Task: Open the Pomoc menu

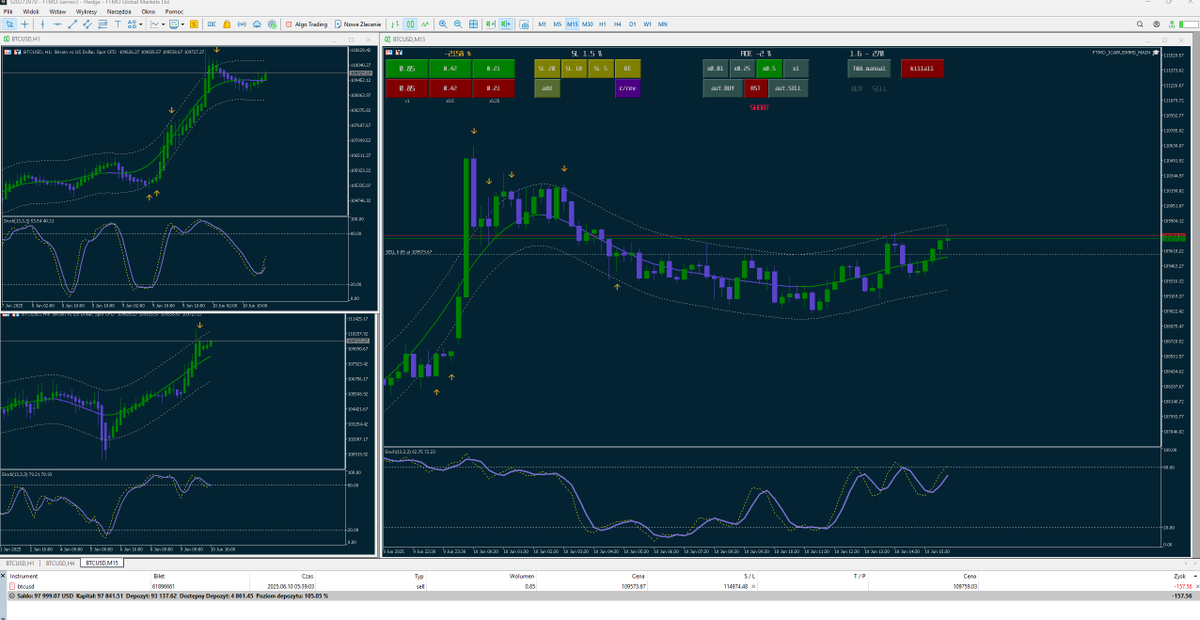Action: (x=174, y=11)
